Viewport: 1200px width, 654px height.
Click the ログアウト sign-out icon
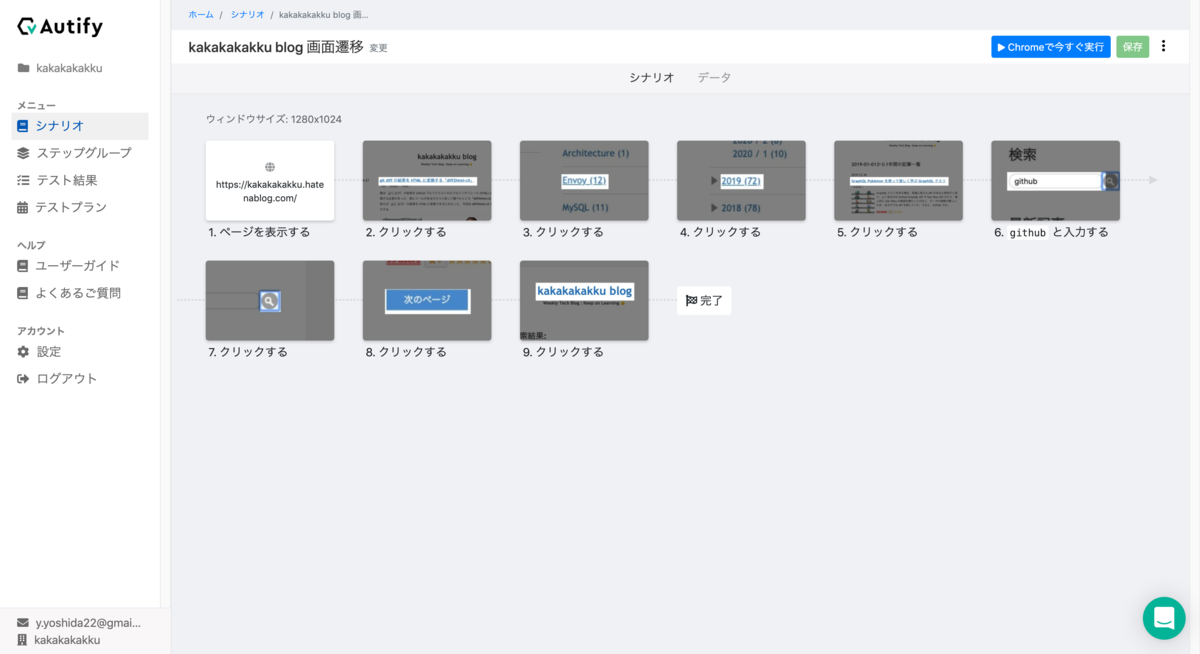(x=23, y=379)
